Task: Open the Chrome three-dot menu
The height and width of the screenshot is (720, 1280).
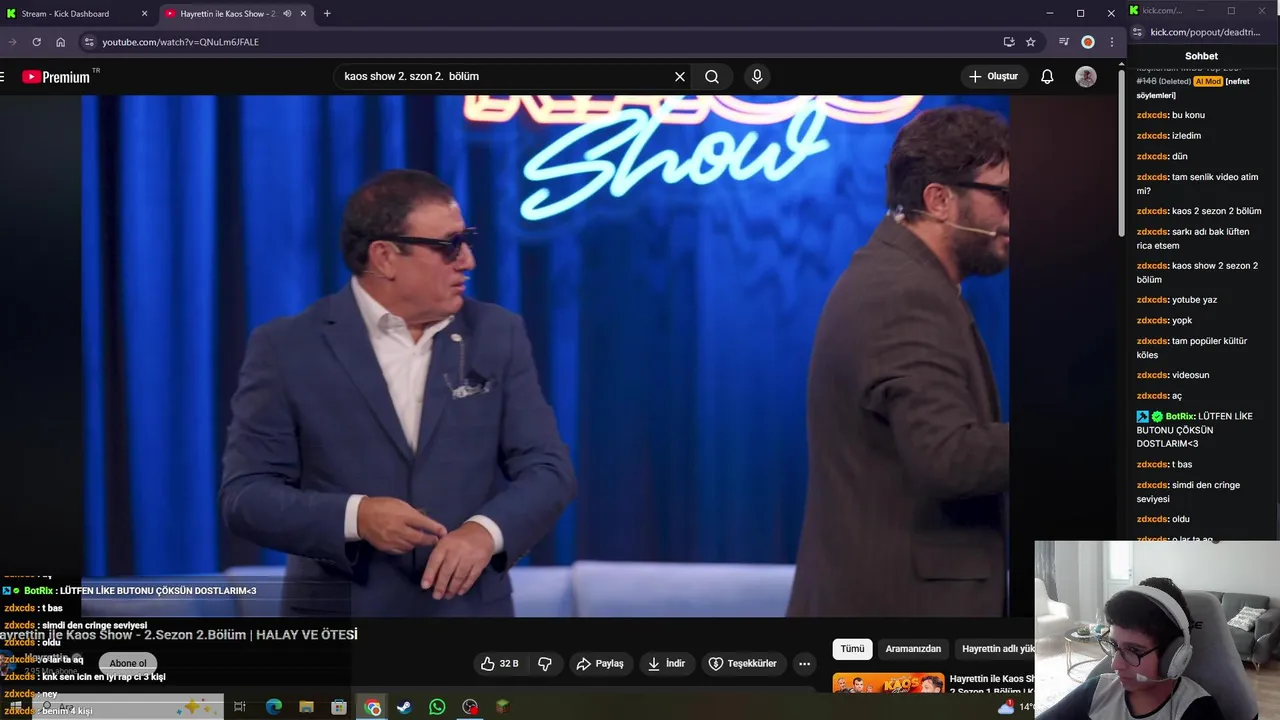Action: point(1112,42)
